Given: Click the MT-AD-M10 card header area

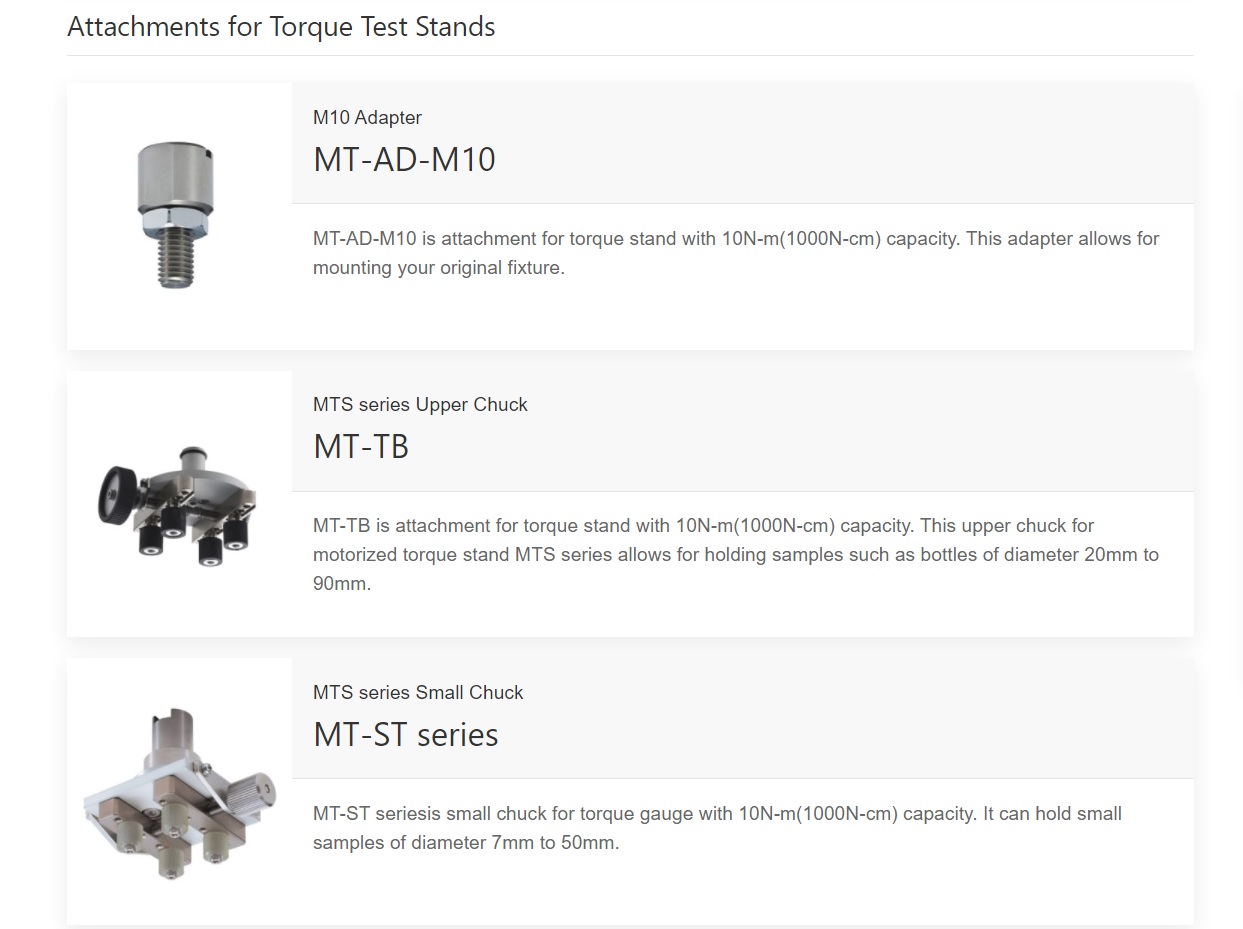Looking at the screenshot, I should pyautogui.click(x=743, y=143).
